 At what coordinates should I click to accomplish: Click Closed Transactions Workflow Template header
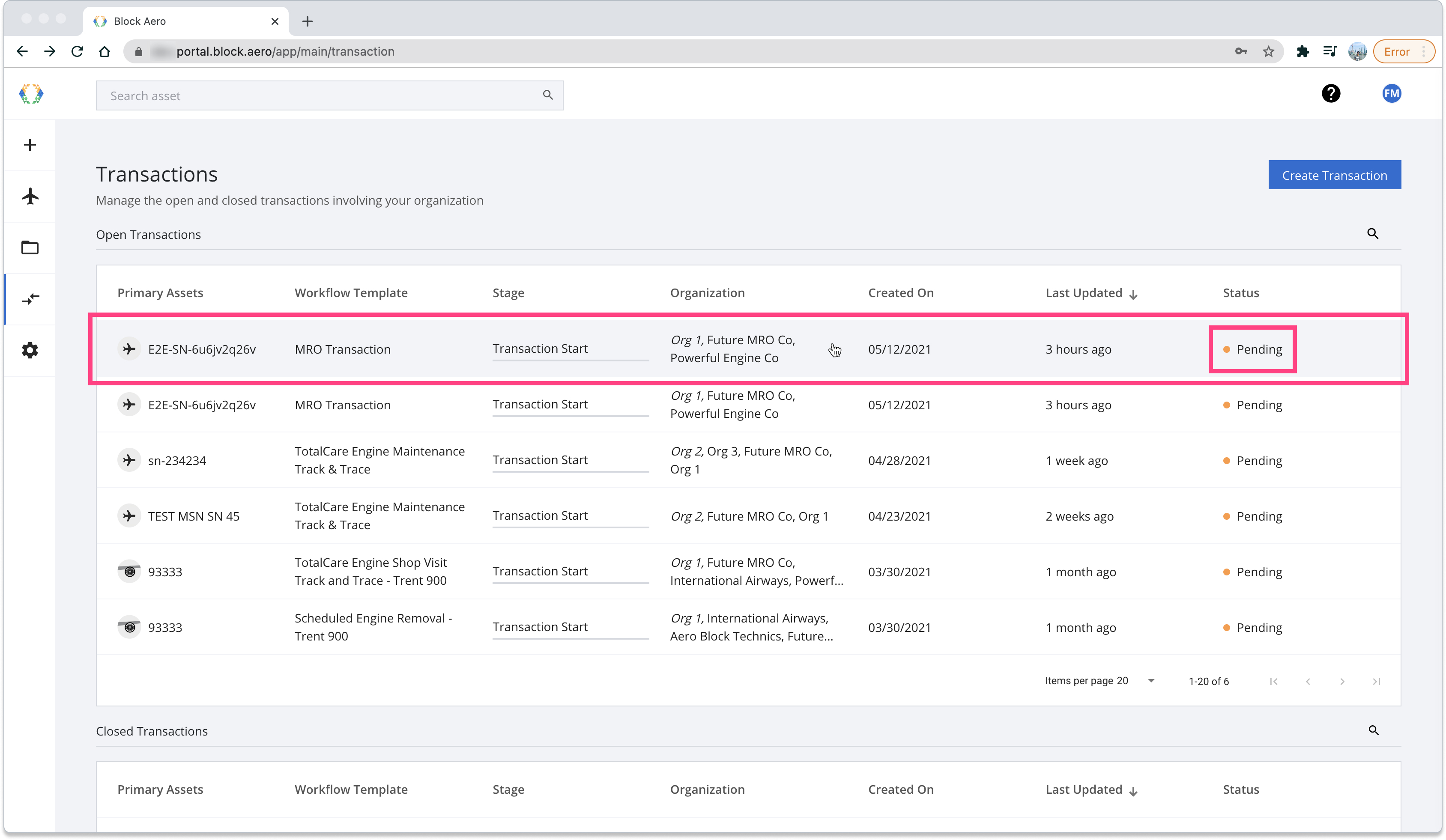(x=351, y=789)
